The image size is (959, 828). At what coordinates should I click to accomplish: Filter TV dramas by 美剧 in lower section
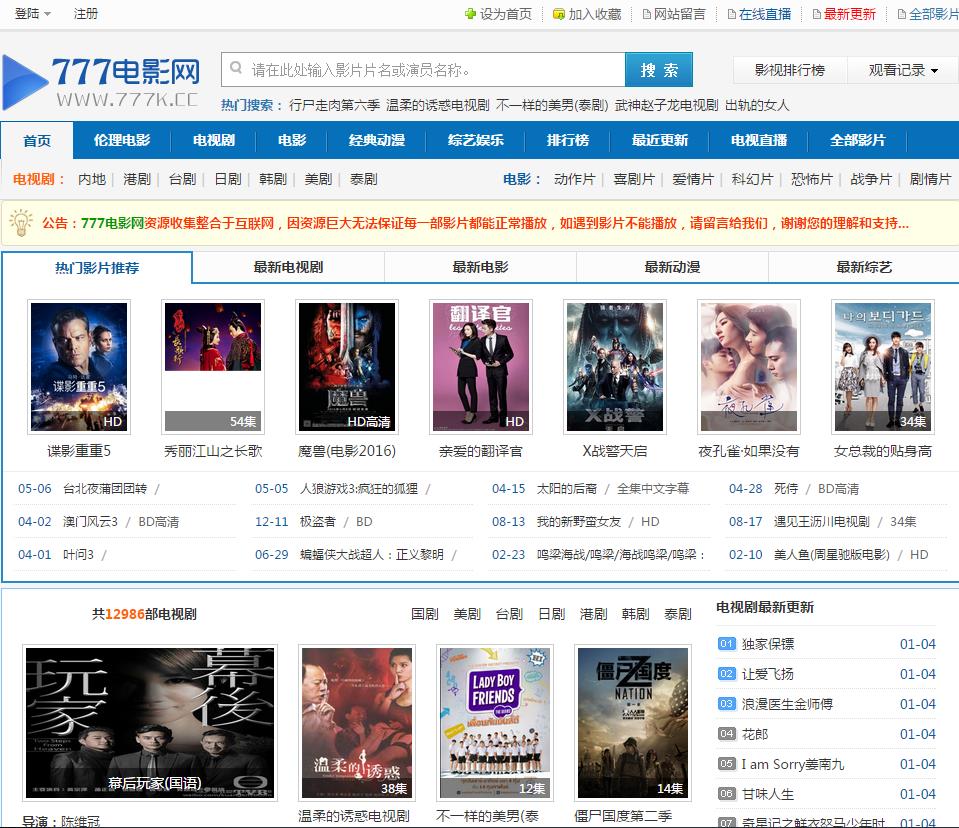tap(467, 614)
